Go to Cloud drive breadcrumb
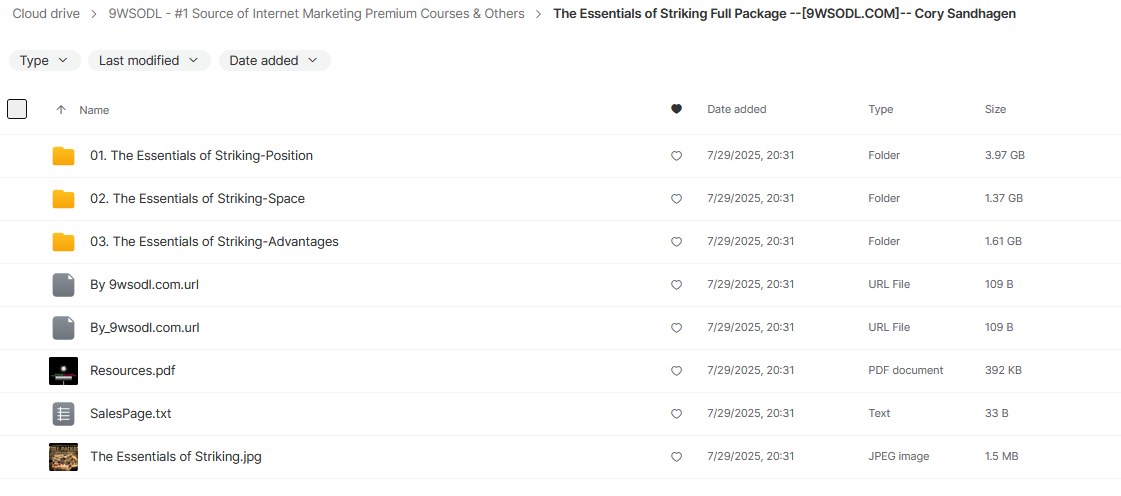The height and width of the screenshot is (496, 1121). [x=46, y=14]
